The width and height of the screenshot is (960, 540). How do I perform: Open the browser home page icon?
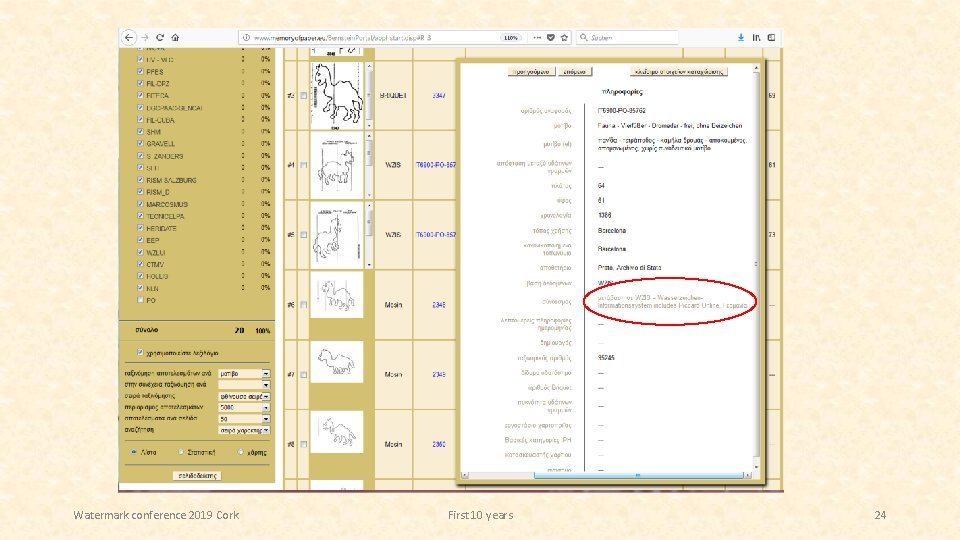click(175, 37)
